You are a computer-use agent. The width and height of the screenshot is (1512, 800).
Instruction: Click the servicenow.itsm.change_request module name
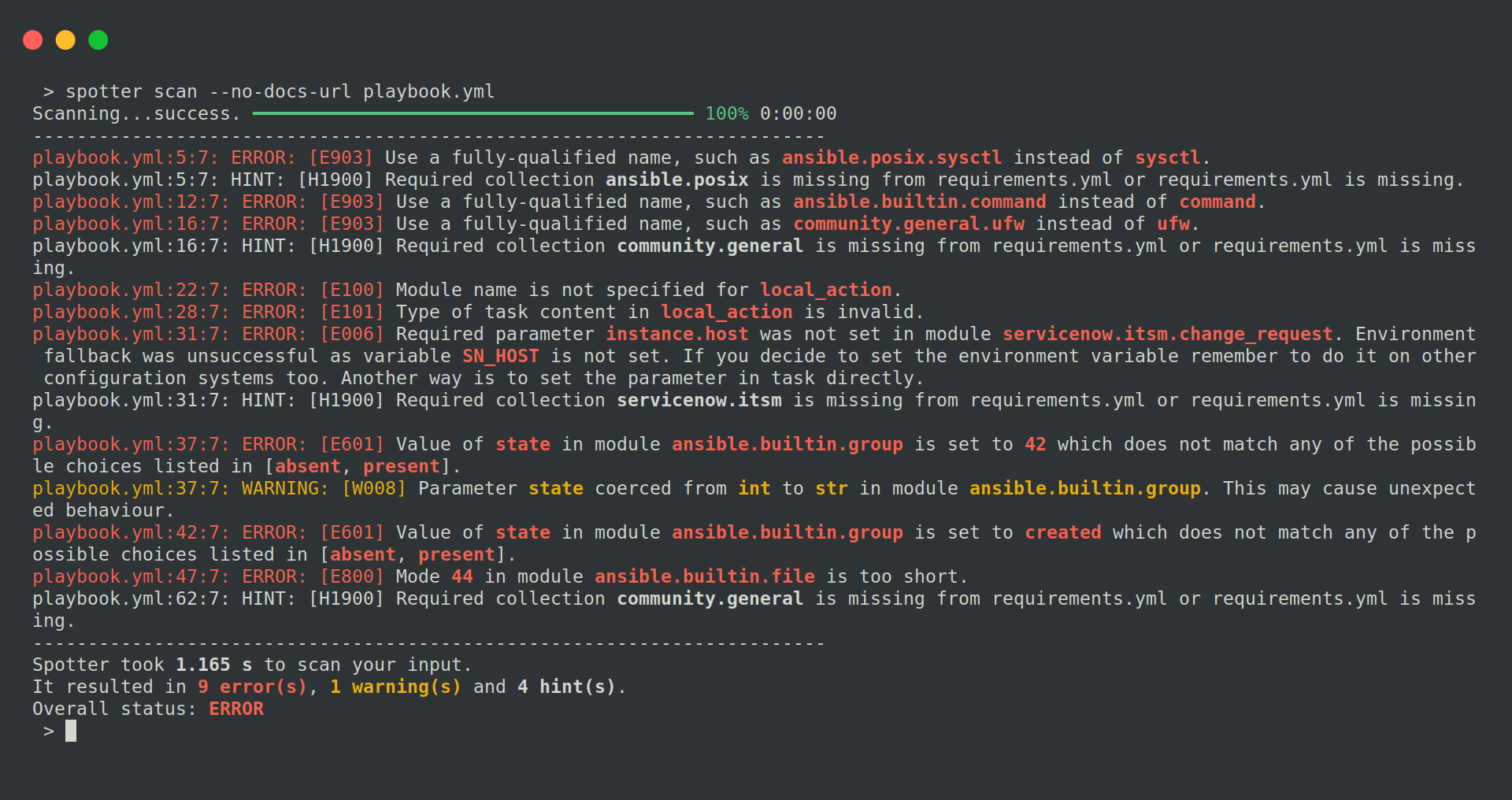click(x=1167, y=335)
